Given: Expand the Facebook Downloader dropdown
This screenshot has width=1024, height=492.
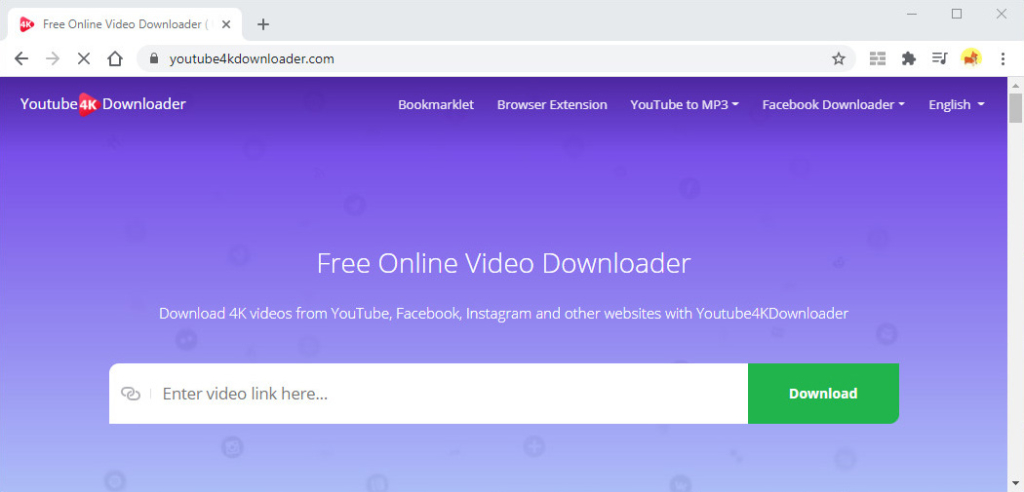Looking at the screenshot, I should [834, 105].
